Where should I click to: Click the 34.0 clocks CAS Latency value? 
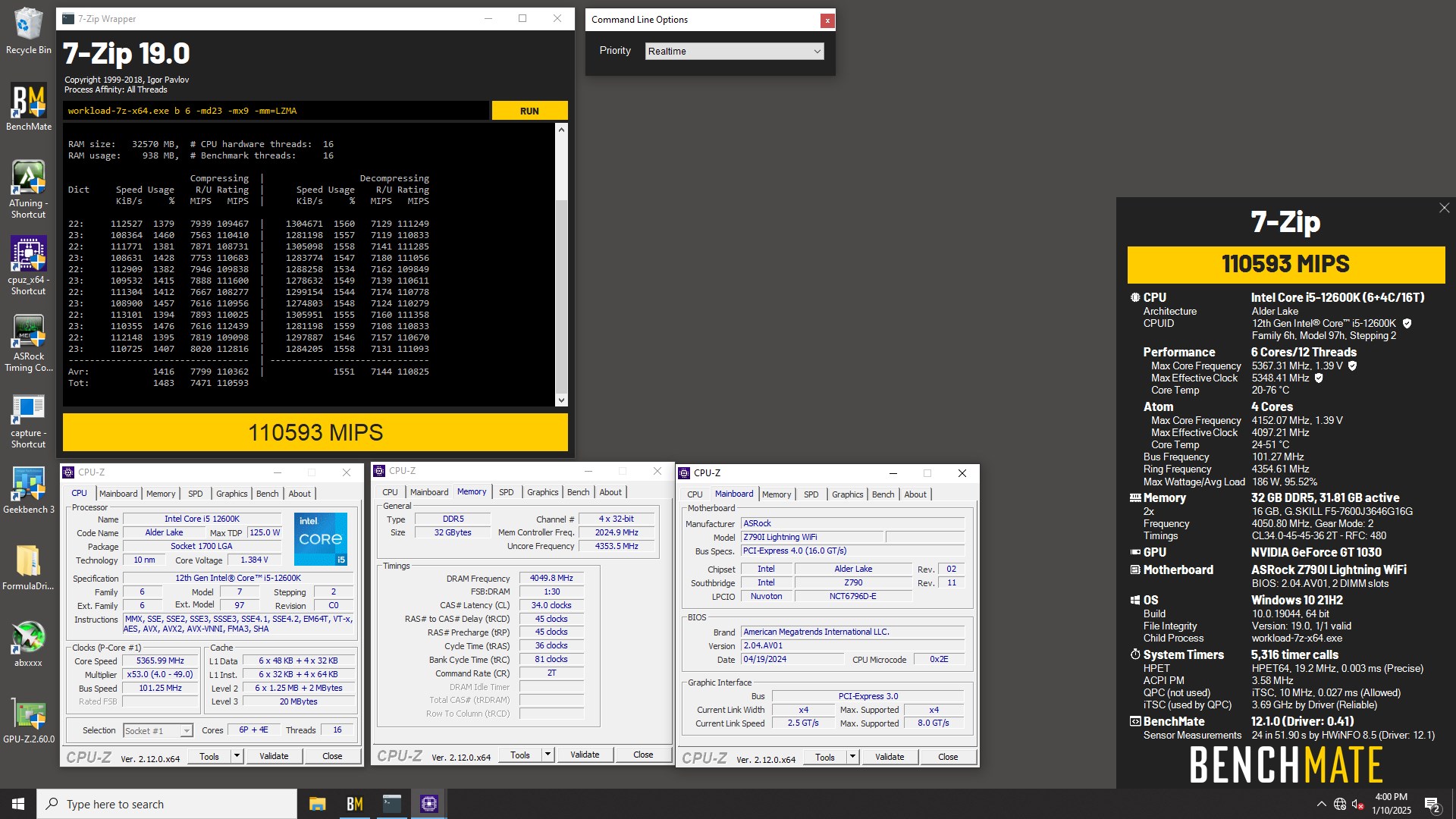(551, 605)
